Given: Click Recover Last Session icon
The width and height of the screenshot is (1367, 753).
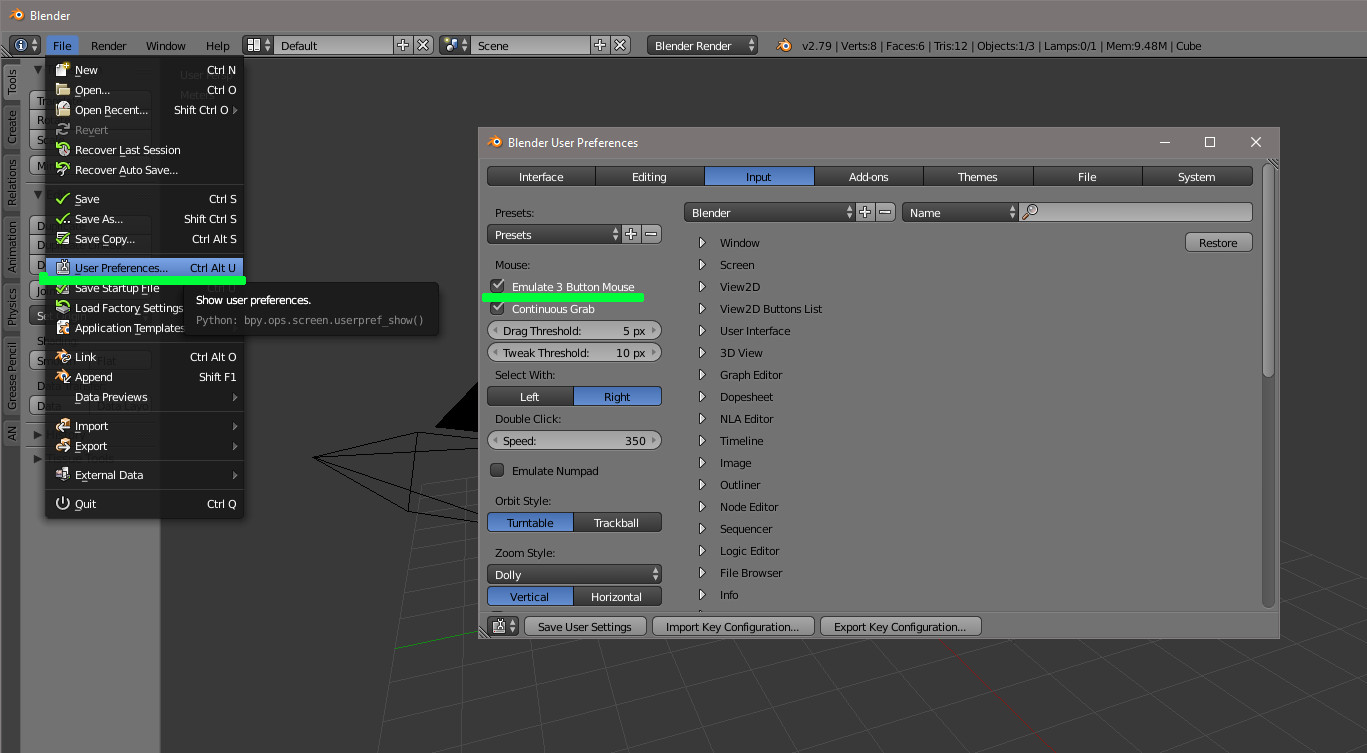Looking at the screenshot, I should tap(63, 150).
